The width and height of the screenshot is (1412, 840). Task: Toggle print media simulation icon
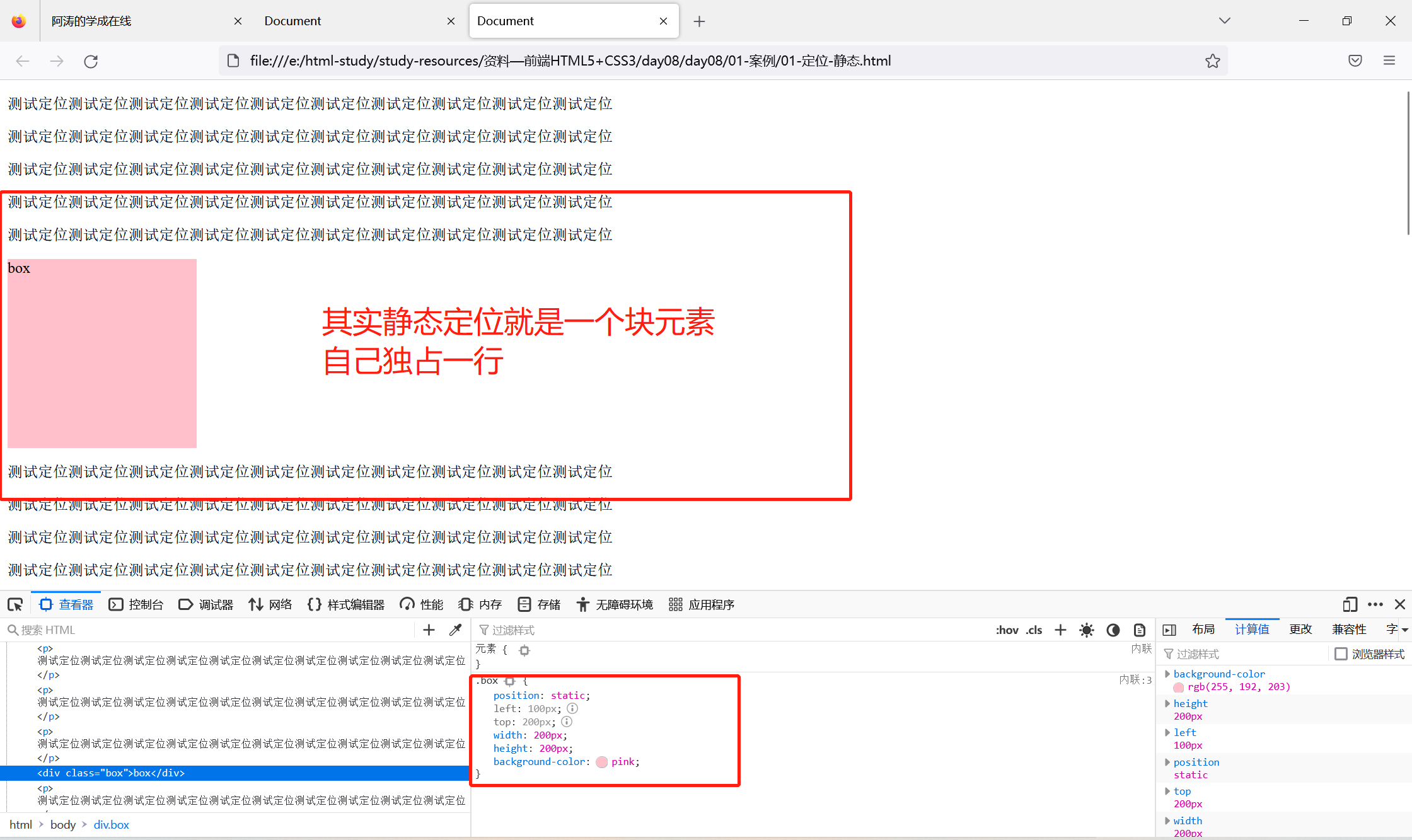click(x=1139, y=630)
